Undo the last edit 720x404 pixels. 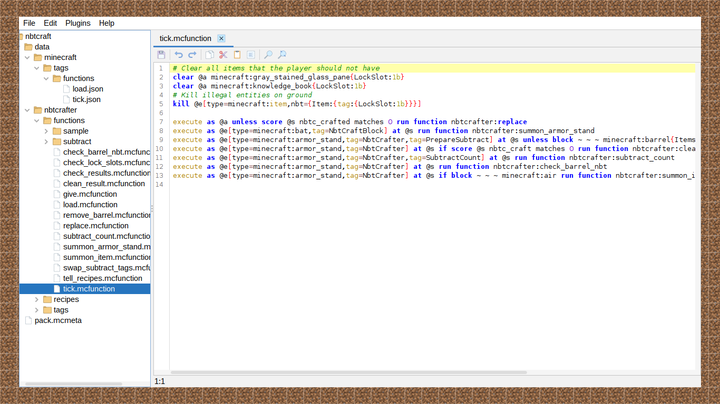179,55
